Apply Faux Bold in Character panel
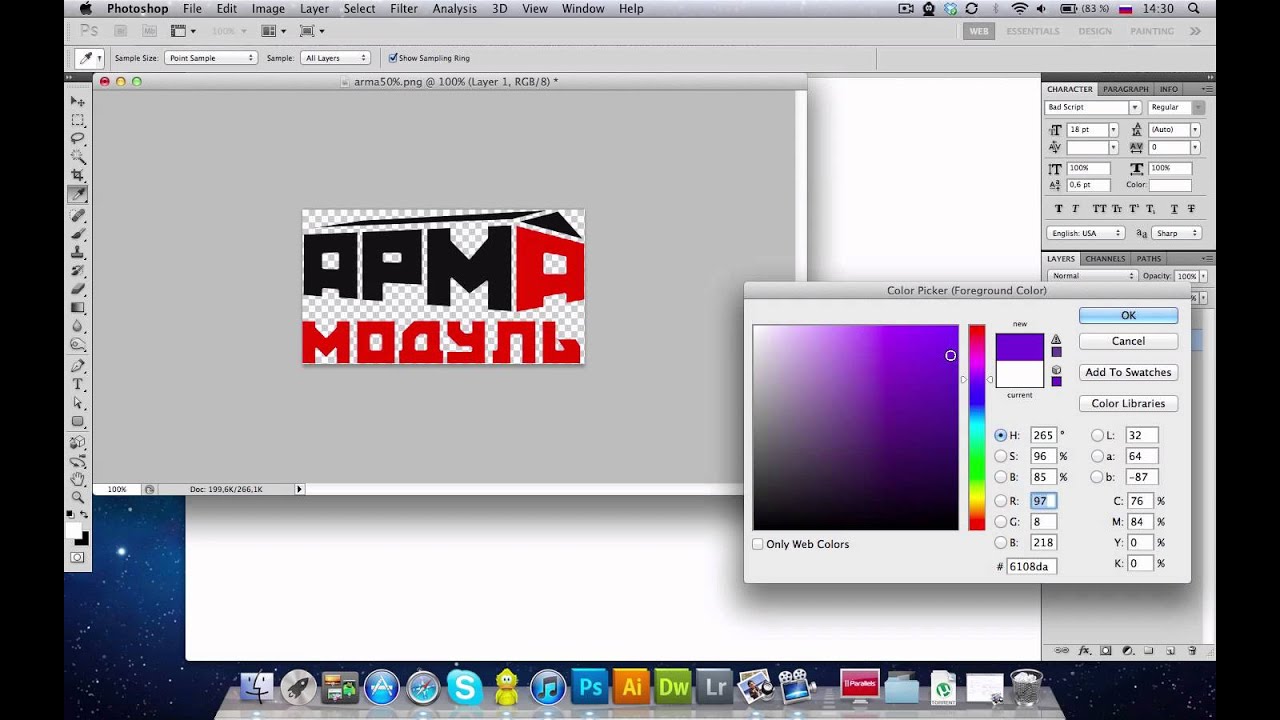Screen dimensions: 1280x720 1059,209
